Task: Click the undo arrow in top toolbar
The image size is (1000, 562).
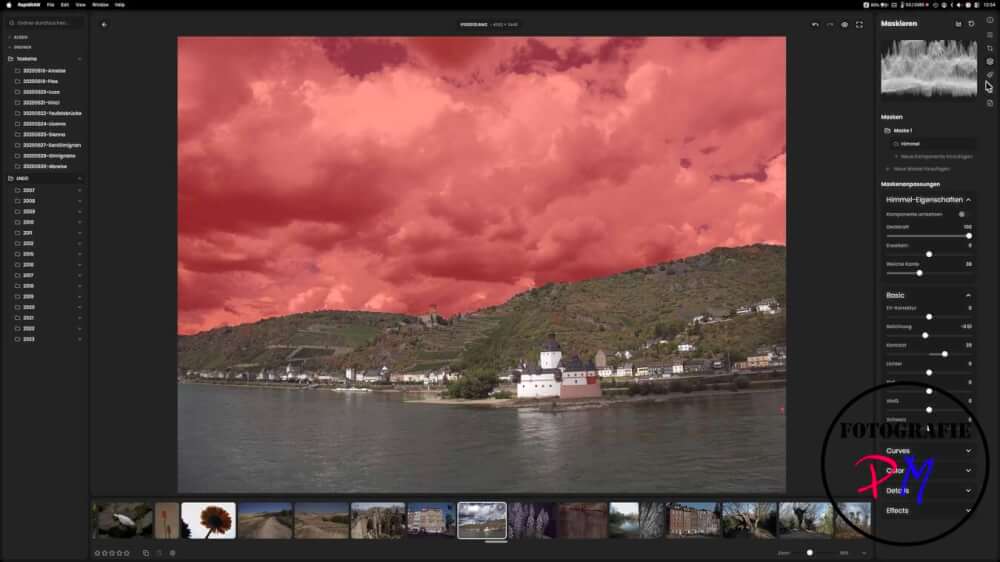Action: pos(815,25)
